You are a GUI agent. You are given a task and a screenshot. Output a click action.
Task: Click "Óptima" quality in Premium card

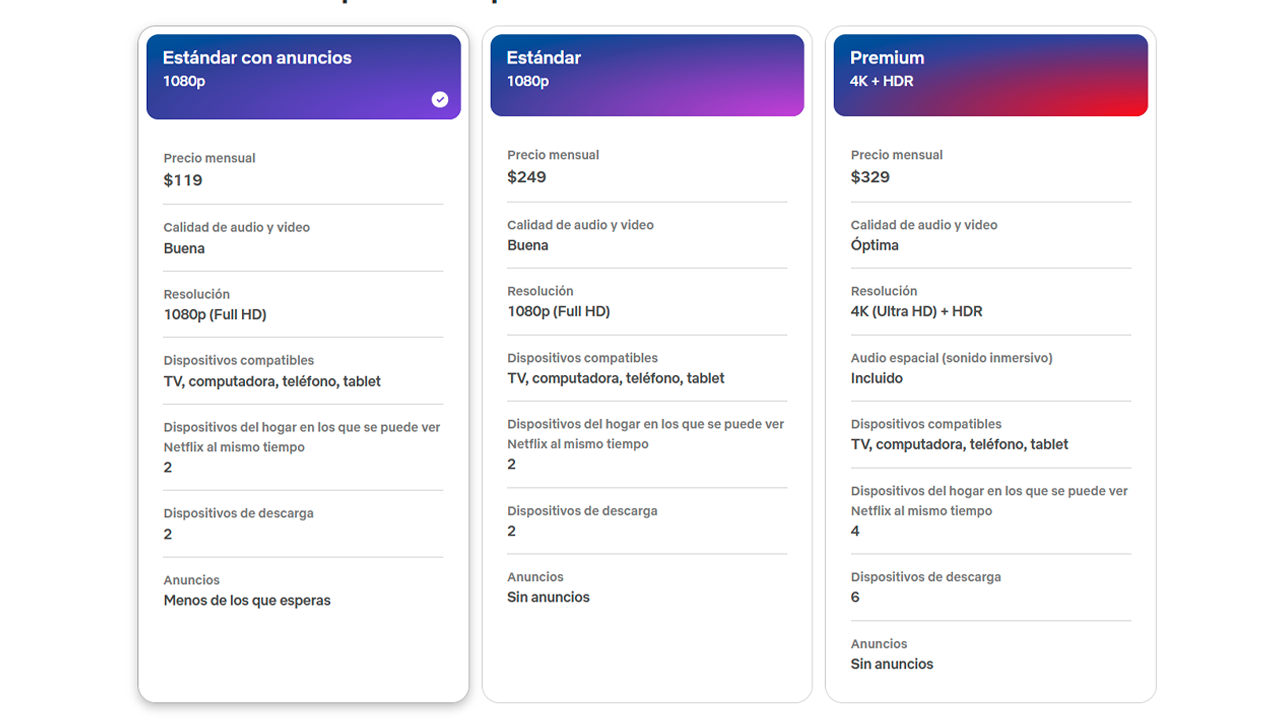pyautogui.click(x=875, y=245)
